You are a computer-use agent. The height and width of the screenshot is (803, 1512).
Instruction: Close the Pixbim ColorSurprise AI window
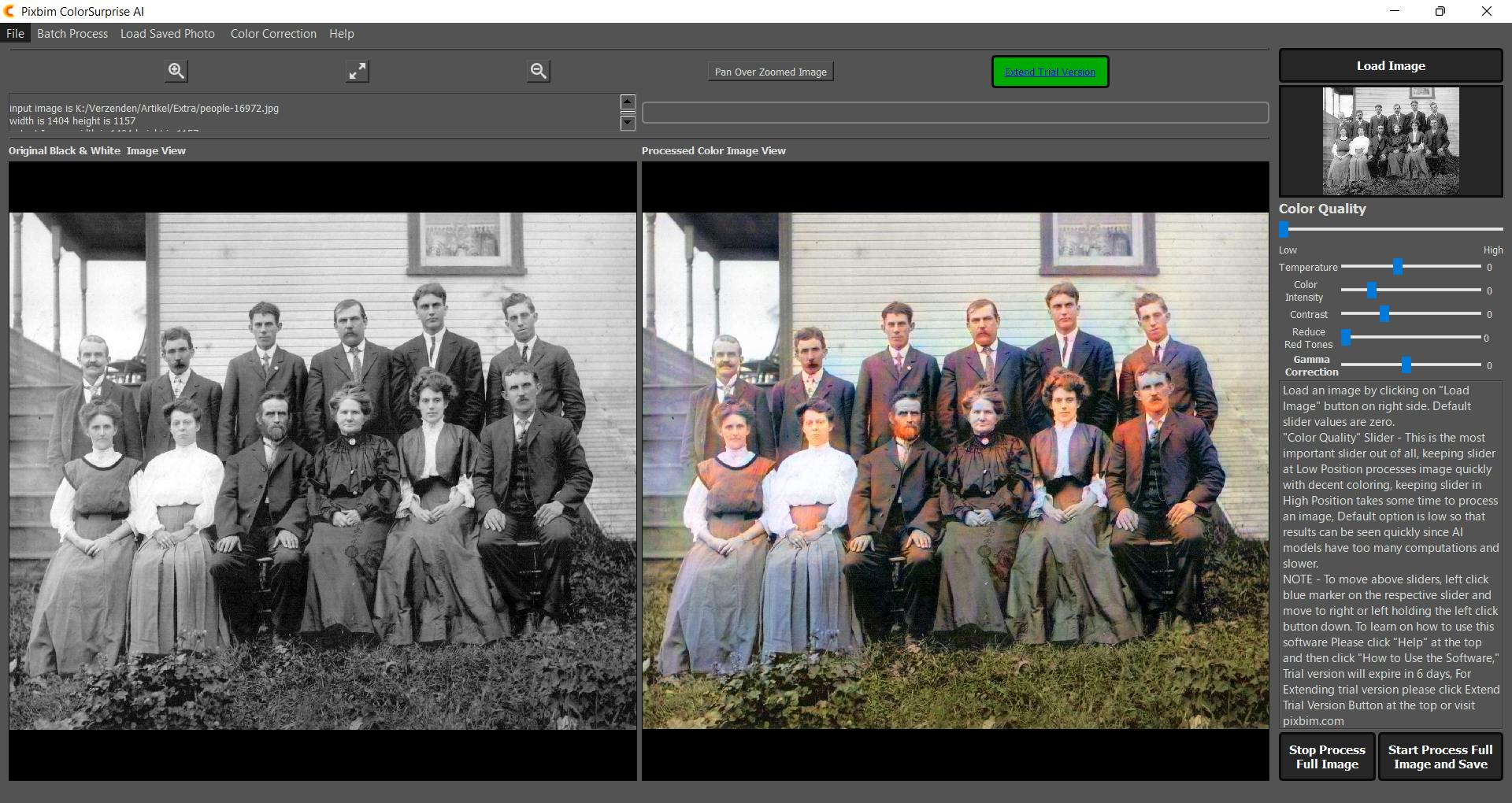[1487, 11]
